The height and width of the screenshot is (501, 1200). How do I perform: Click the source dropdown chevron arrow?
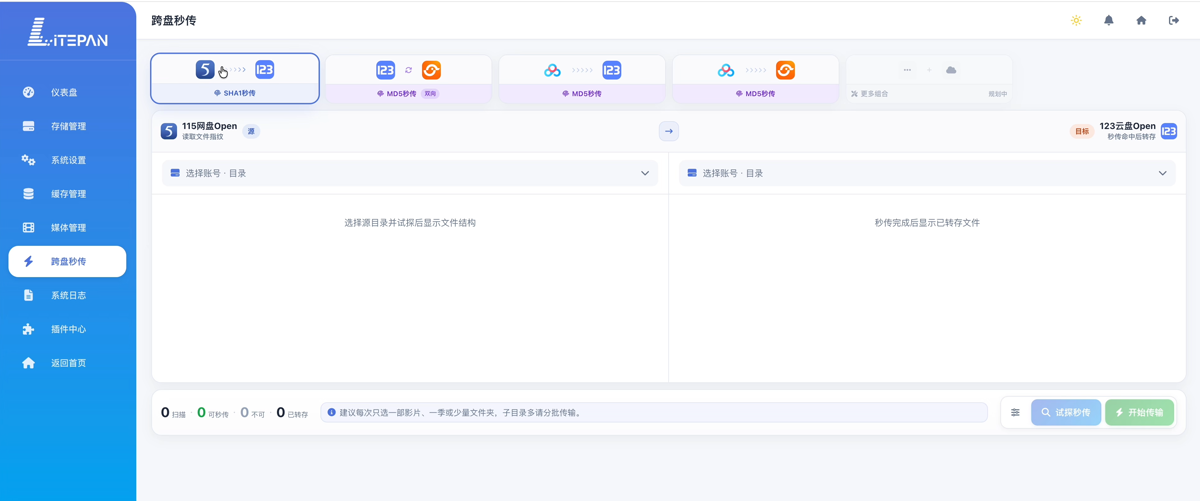[x=645, y=173]
